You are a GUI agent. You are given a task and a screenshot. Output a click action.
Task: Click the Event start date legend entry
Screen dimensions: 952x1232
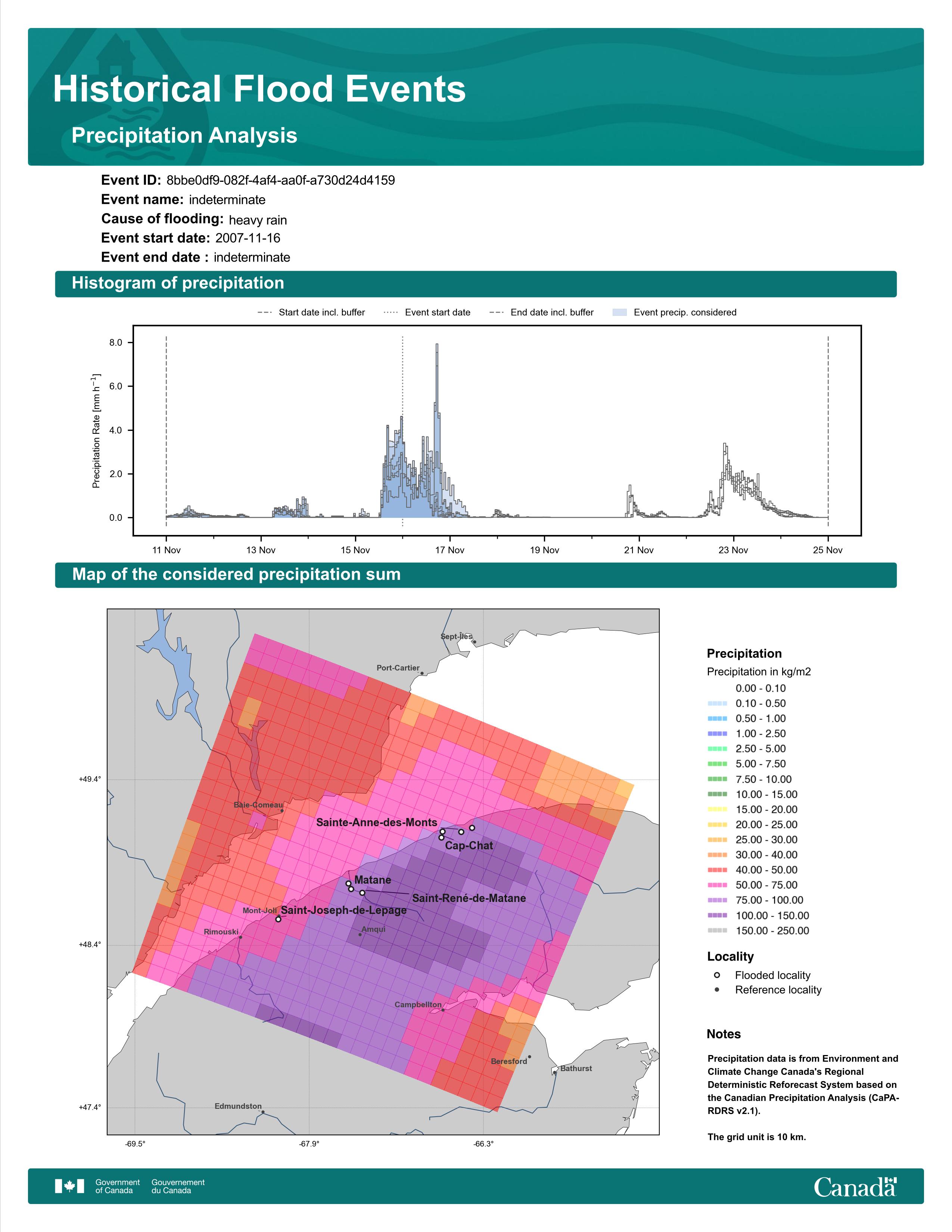tap(427, 312)
